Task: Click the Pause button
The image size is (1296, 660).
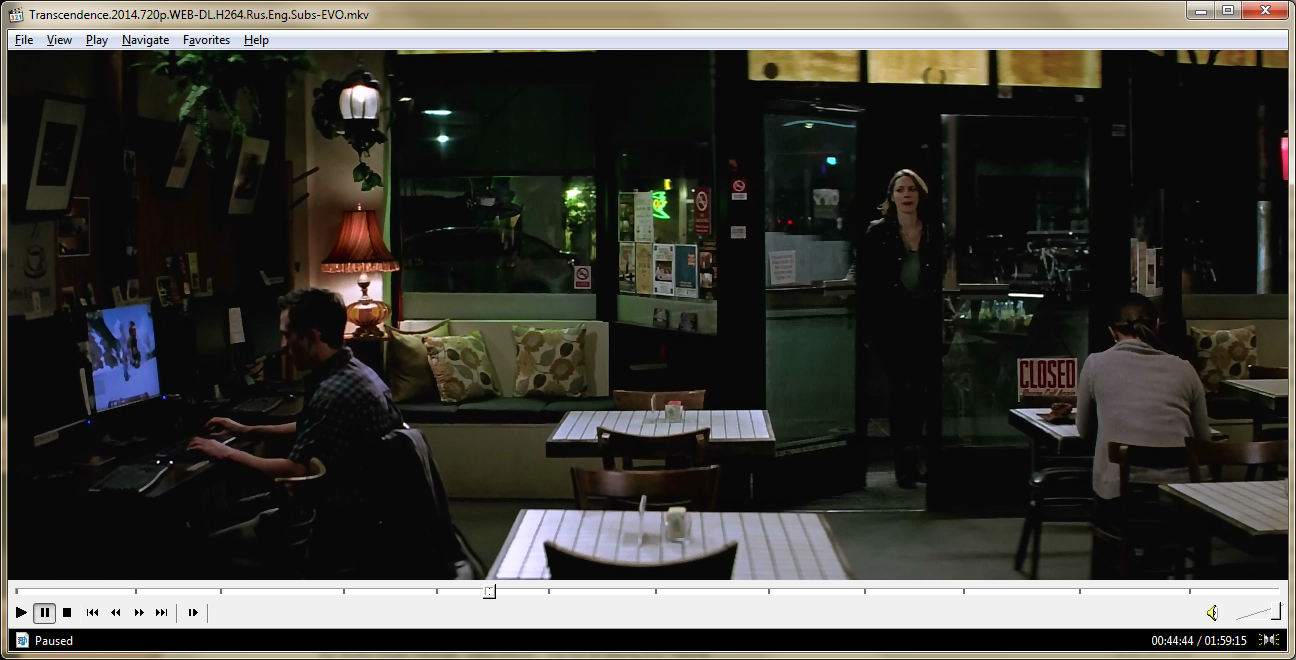Action: [x=45, y=612]
